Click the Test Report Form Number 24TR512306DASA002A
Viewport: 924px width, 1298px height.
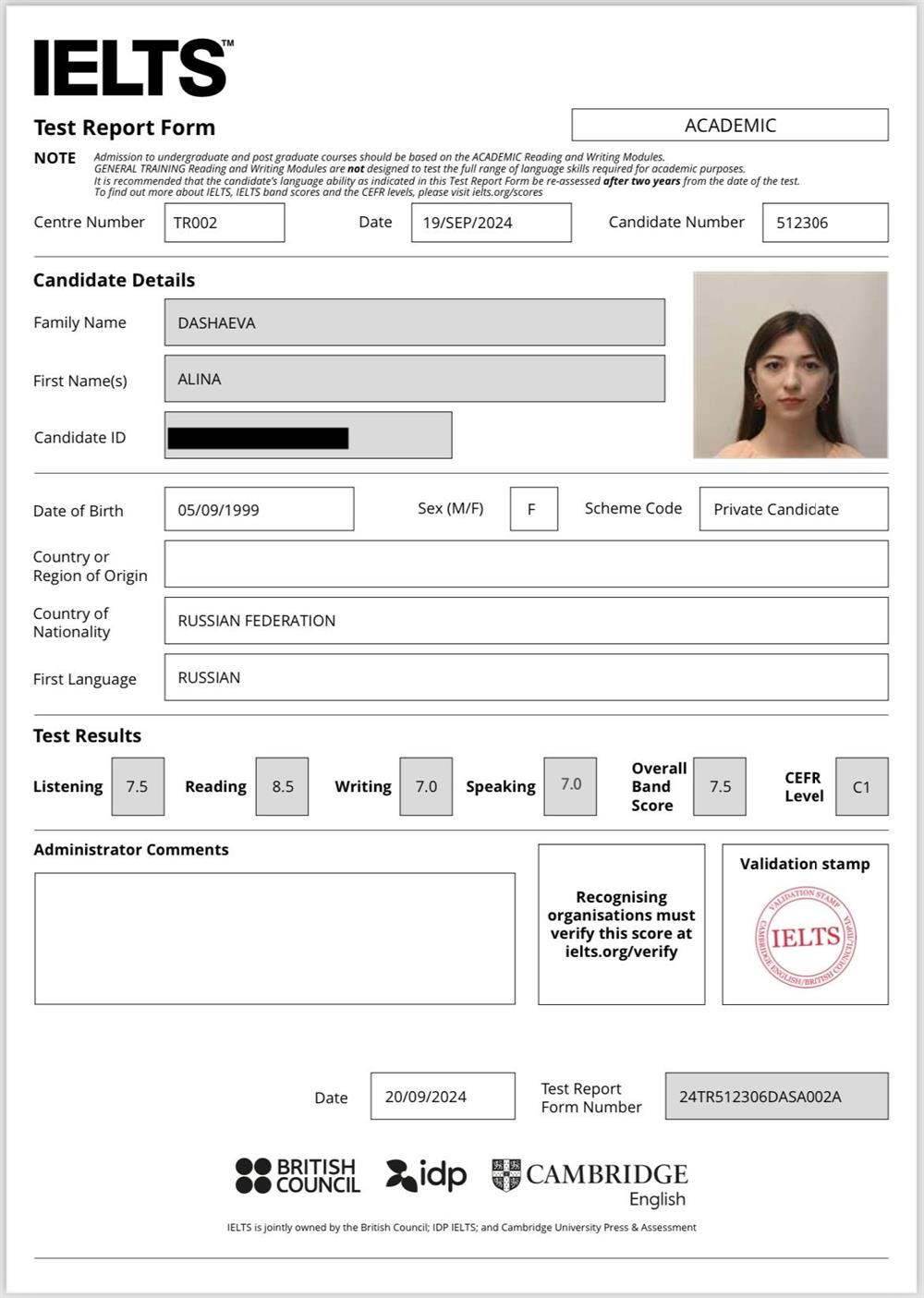point(777,1097)
